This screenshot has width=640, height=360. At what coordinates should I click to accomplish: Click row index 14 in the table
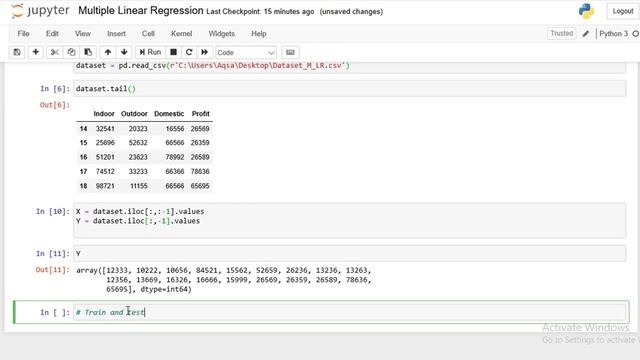click(83, 129)
